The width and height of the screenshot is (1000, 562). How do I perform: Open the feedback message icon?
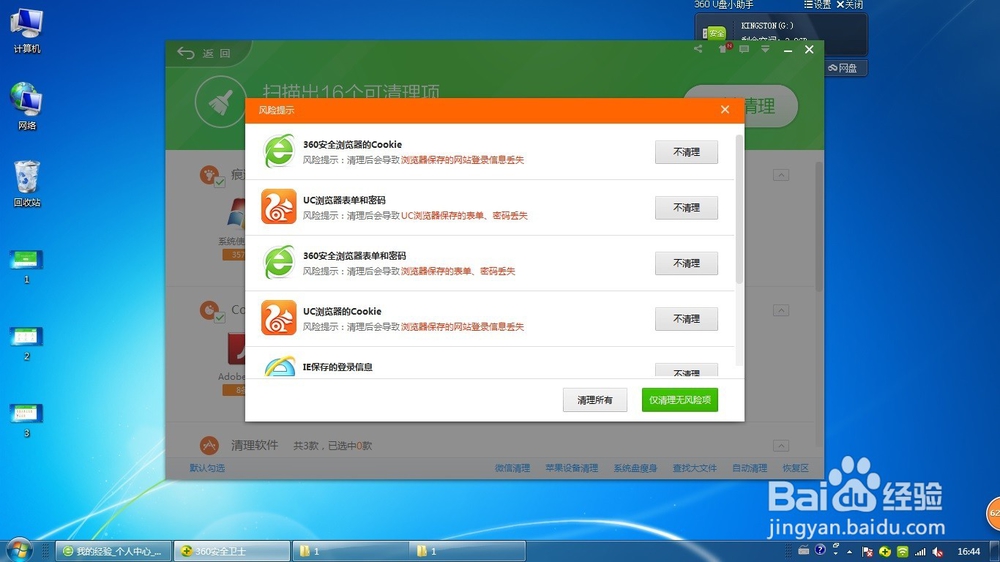click(x=744, y=49)
